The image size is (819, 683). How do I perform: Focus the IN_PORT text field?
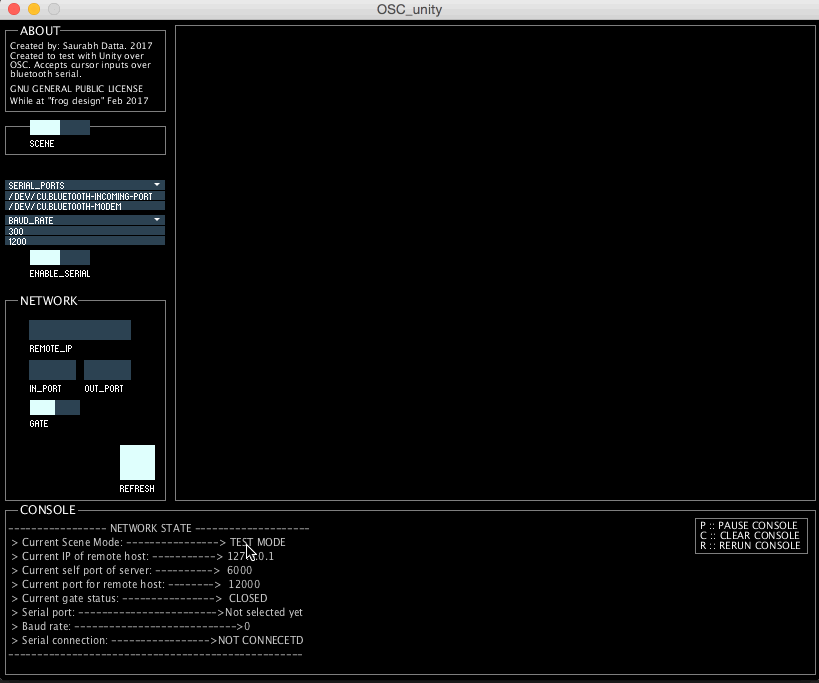click(x=52, y=370)
